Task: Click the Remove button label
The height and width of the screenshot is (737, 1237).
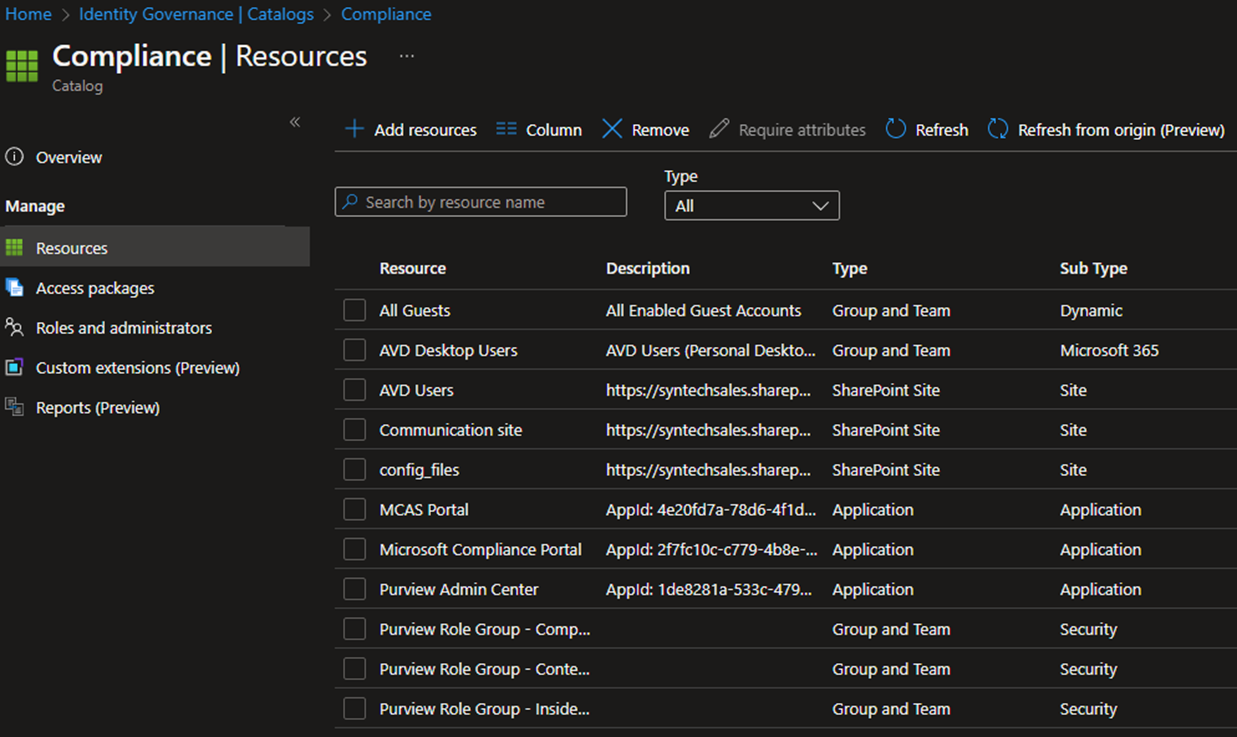Action: pos(660,130)
